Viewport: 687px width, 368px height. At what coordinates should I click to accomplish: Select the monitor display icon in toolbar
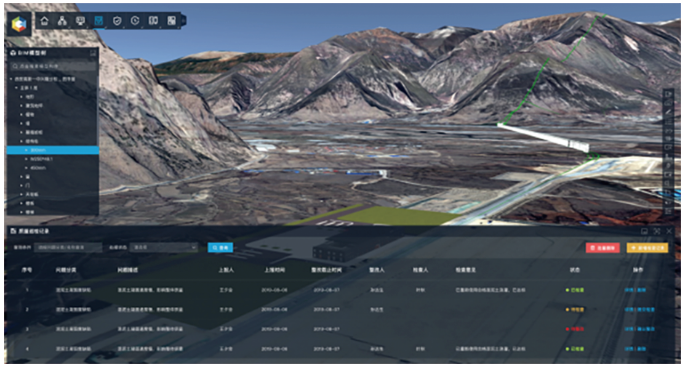(x=80, y=21)
